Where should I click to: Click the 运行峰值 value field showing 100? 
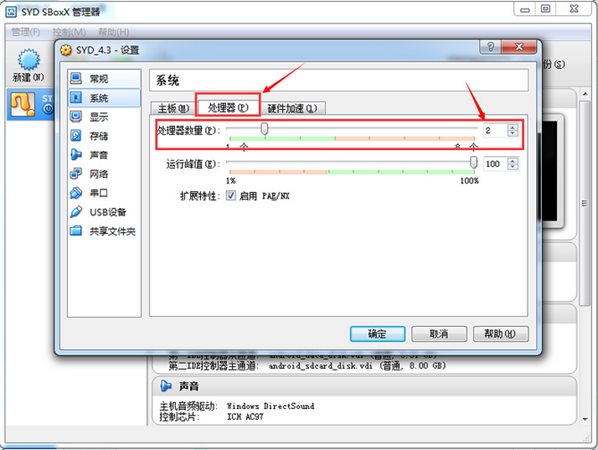point(495,164)
